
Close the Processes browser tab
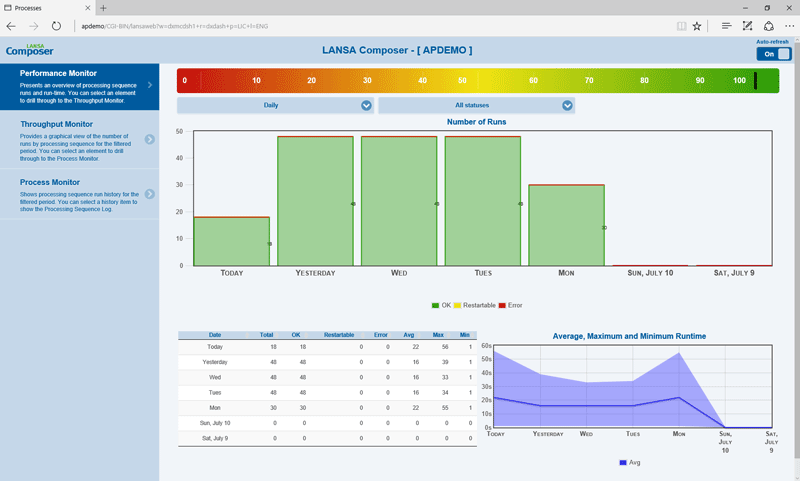click(x=87, y=8)
